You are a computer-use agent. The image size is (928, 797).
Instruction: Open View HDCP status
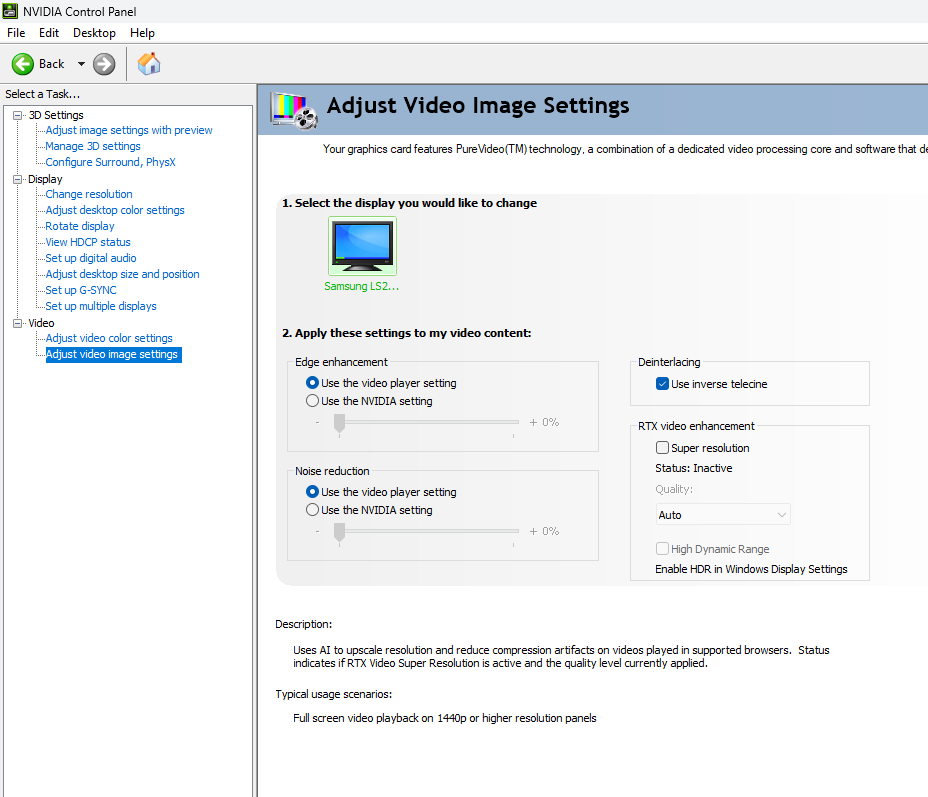88,242
